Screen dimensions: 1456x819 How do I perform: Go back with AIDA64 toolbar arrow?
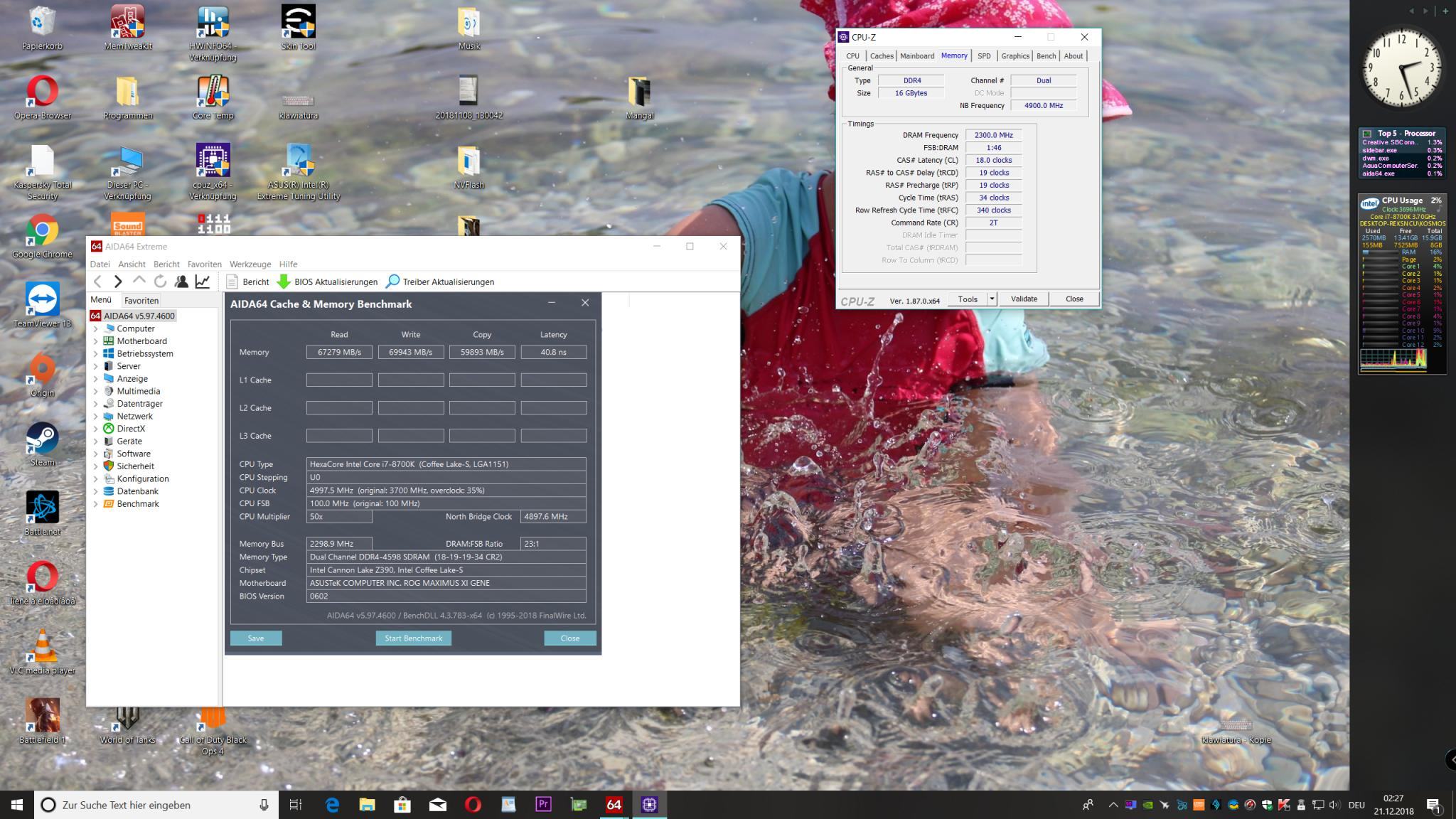point(98,282)
